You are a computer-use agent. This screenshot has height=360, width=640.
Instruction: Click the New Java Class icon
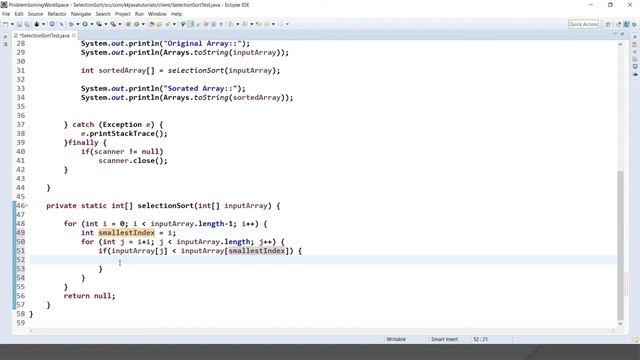(x=137, y=24)
